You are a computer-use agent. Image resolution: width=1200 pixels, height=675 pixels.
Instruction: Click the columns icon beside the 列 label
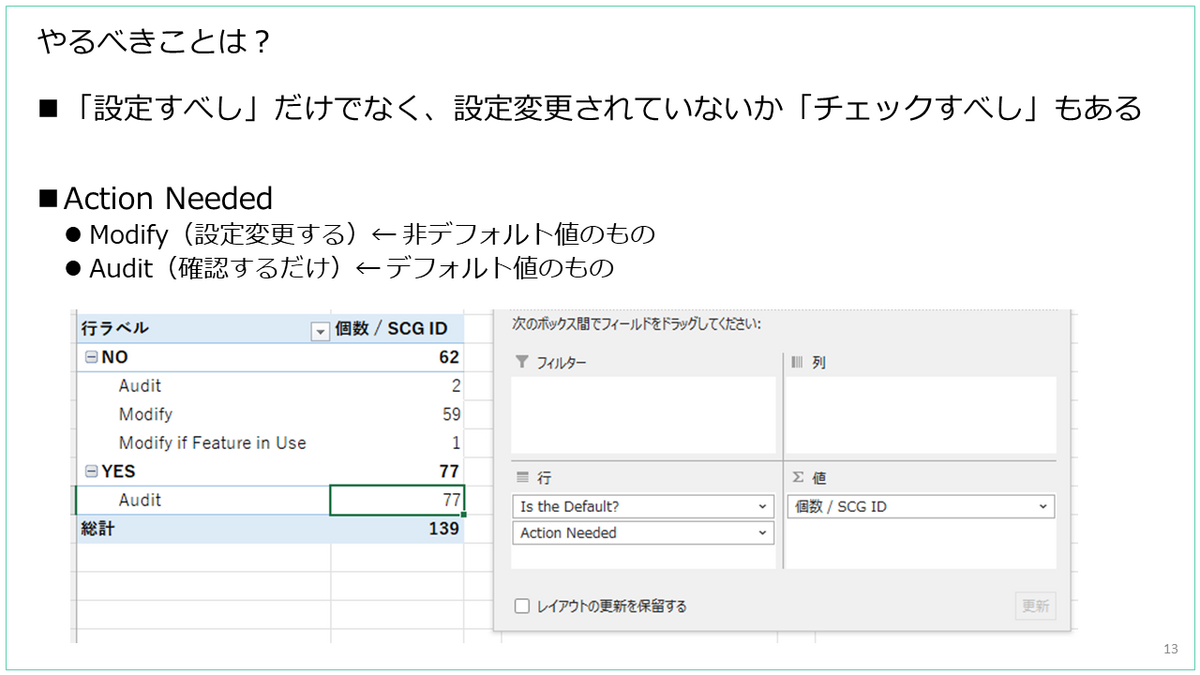796,362
